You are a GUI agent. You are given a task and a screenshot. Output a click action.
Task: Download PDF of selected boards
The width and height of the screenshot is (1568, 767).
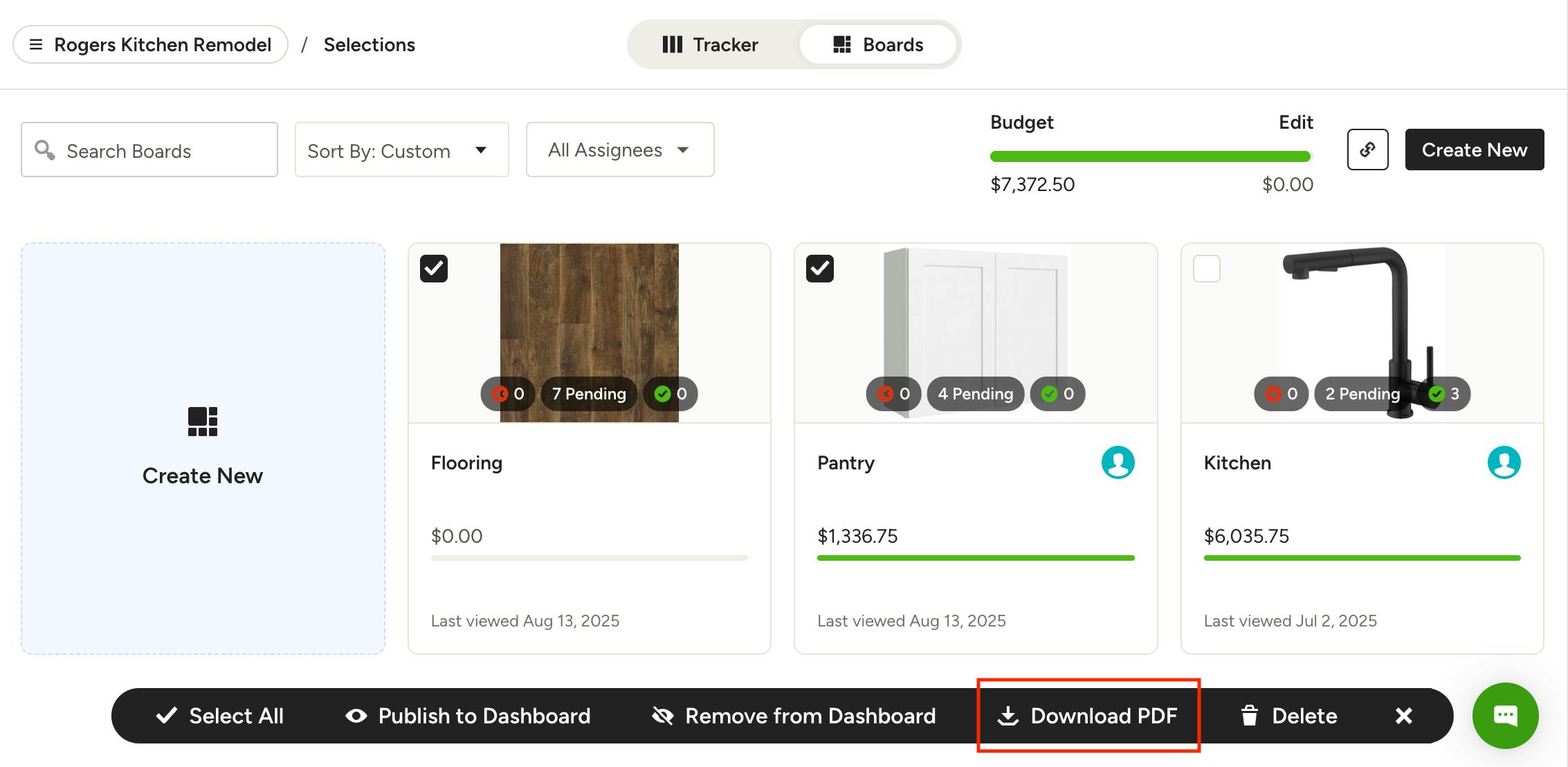pos(1088,716)
